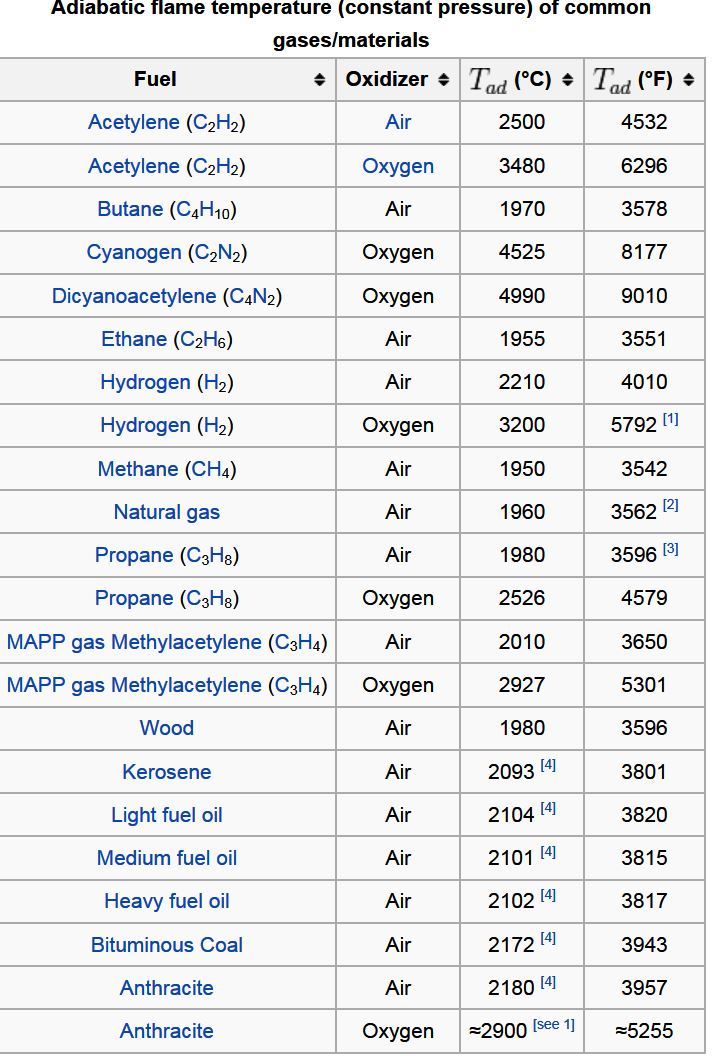Follow the Natural gas link

(166, 512)
